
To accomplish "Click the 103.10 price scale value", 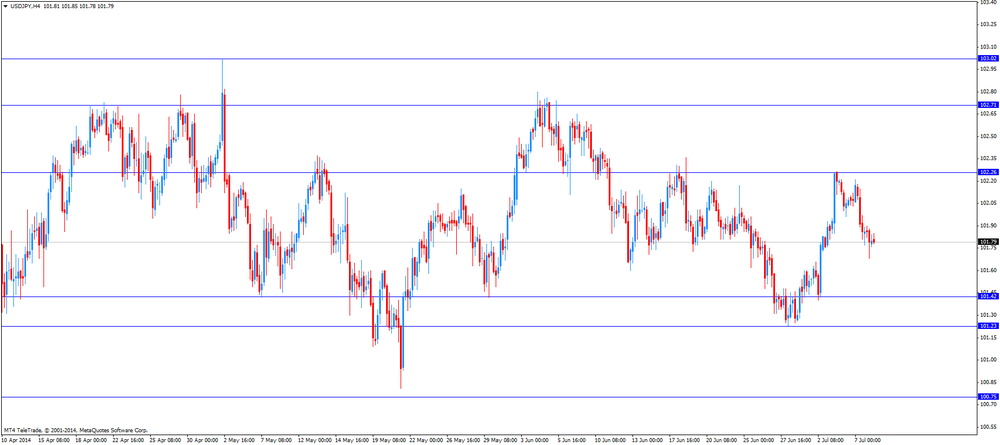I will click(988, 47).
